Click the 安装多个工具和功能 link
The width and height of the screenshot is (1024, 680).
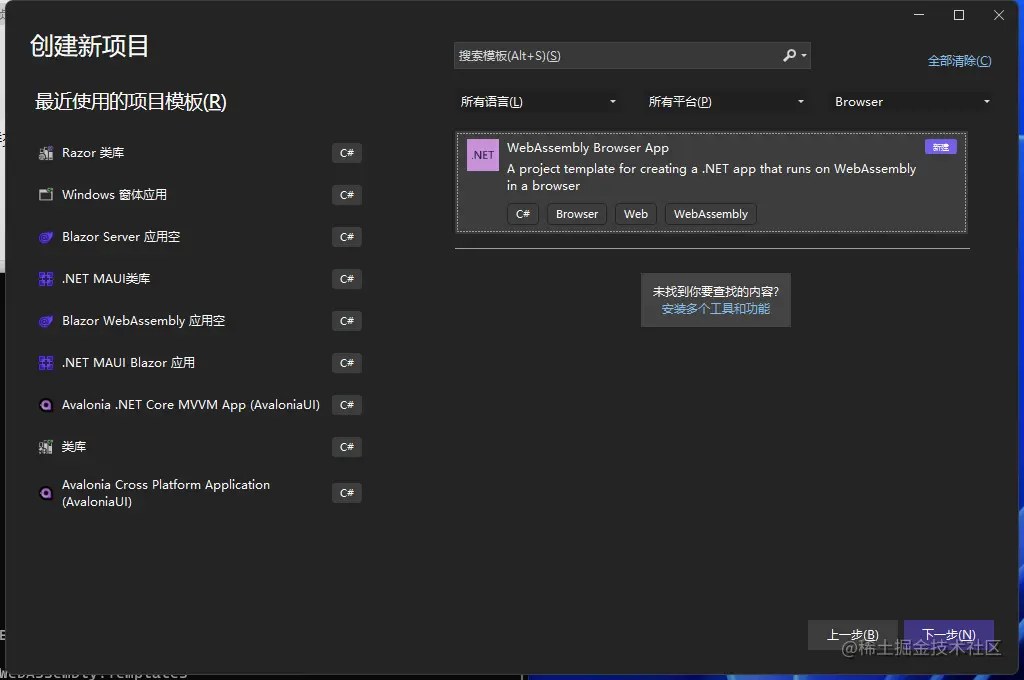(716, 309)
